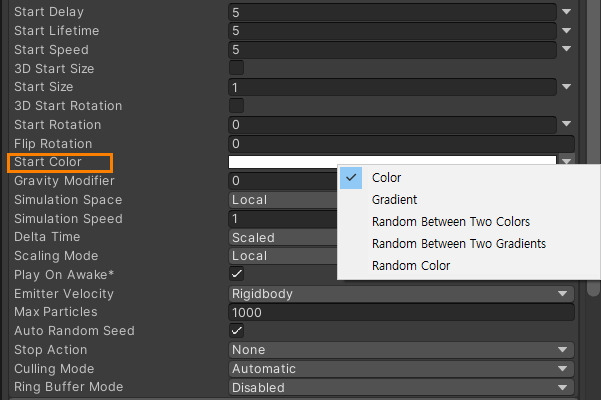Open the Culling Mode Automatic dropdown
The height and width of the screenshot is (400, 601).
tap(401, 369)
